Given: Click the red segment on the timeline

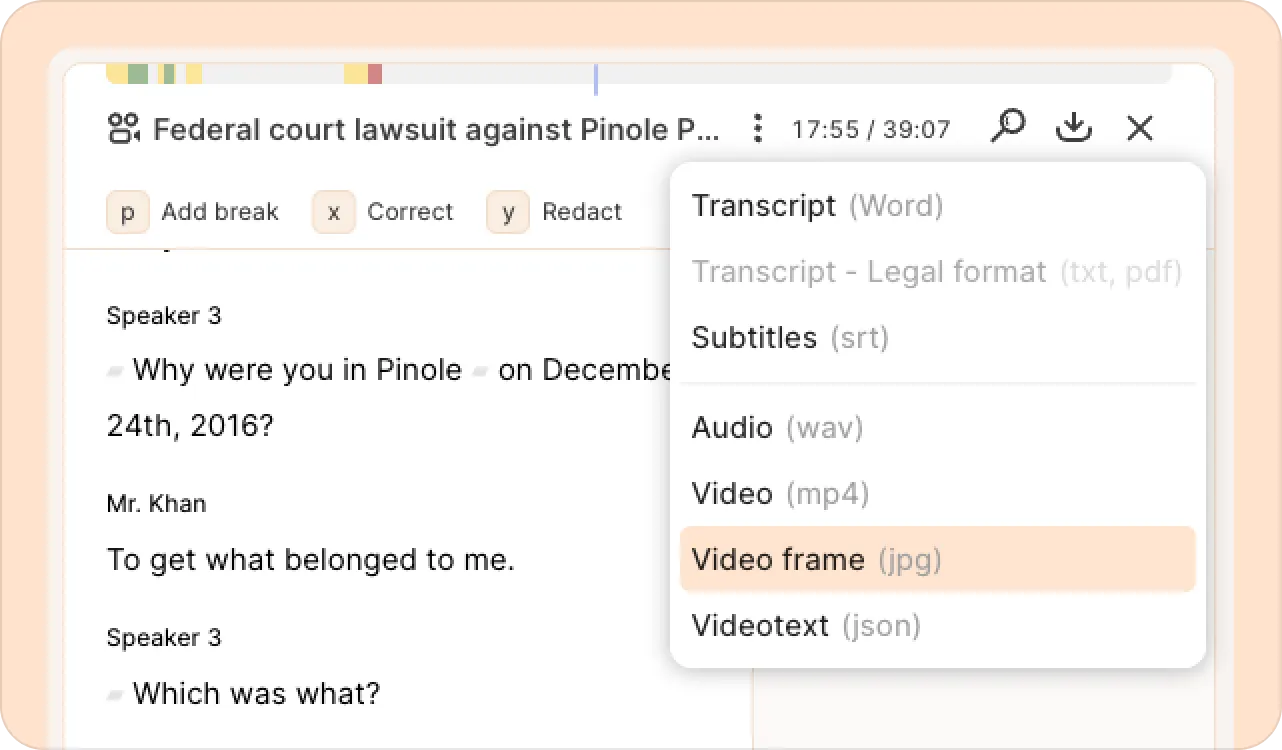Looking at the screenshot, I should pyautogui.click(x=375, y=74).
